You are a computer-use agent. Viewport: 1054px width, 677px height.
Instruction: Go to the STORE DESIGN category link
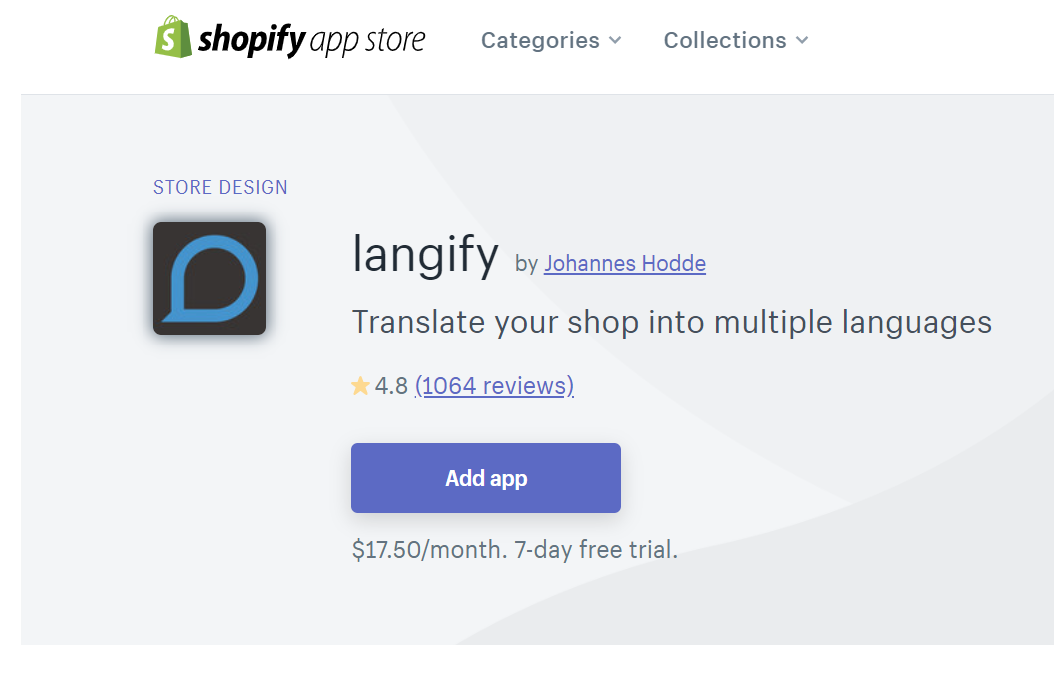220,187
